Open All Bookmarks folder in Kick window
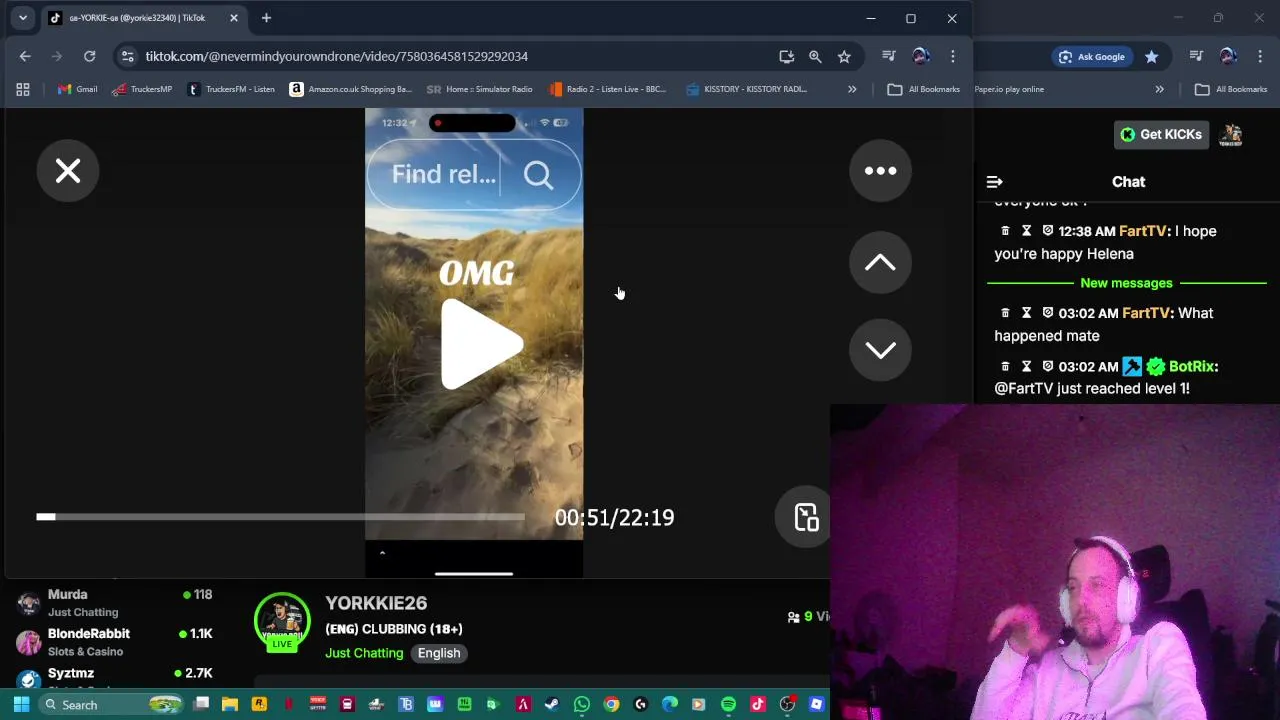The width and height of the screenshot is (1280, 720). (1231, 89)
